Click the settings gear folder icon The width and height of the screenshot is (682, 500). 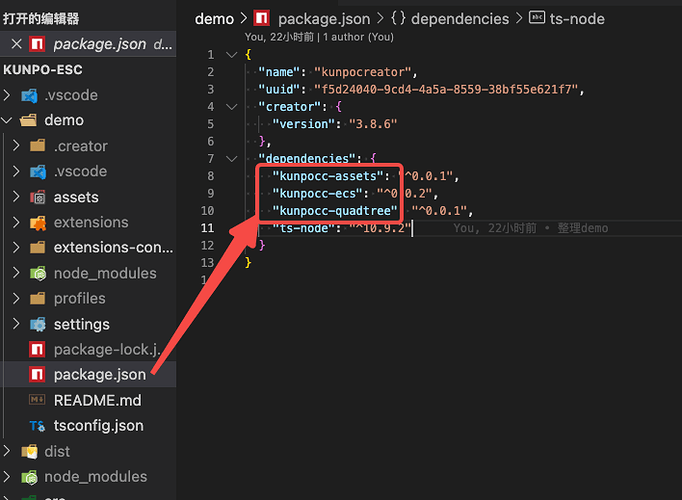pos(38,325)
